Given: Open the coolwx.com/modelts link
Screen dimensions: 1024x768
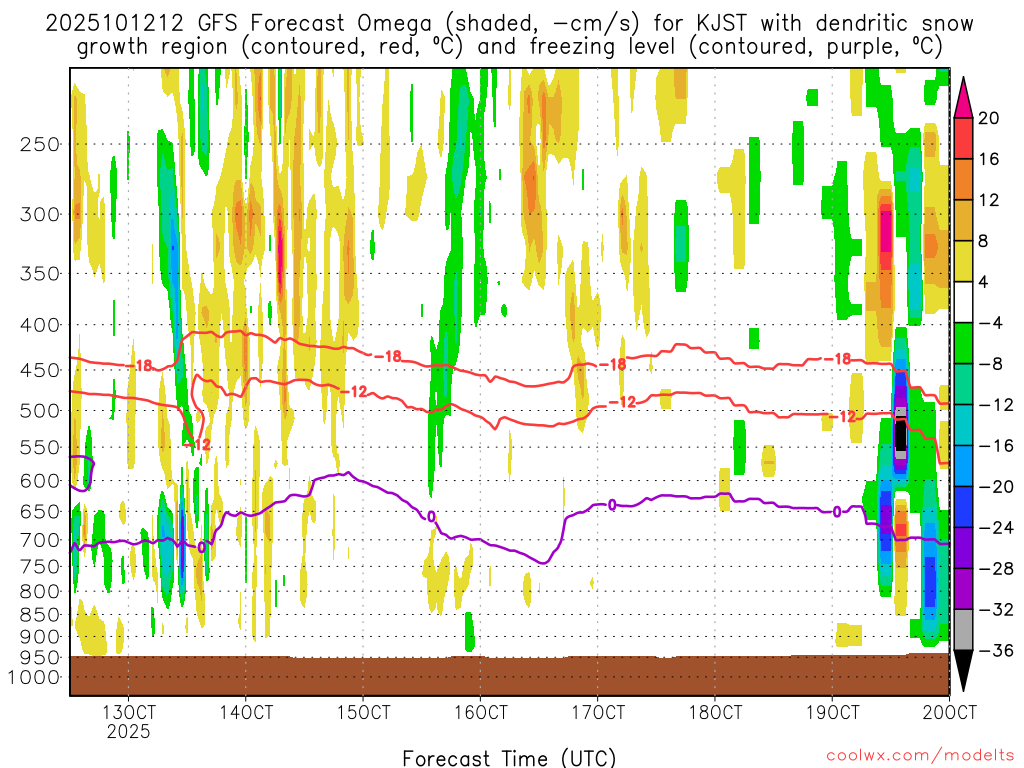Looking at the screenshot, I should (920, 755).
